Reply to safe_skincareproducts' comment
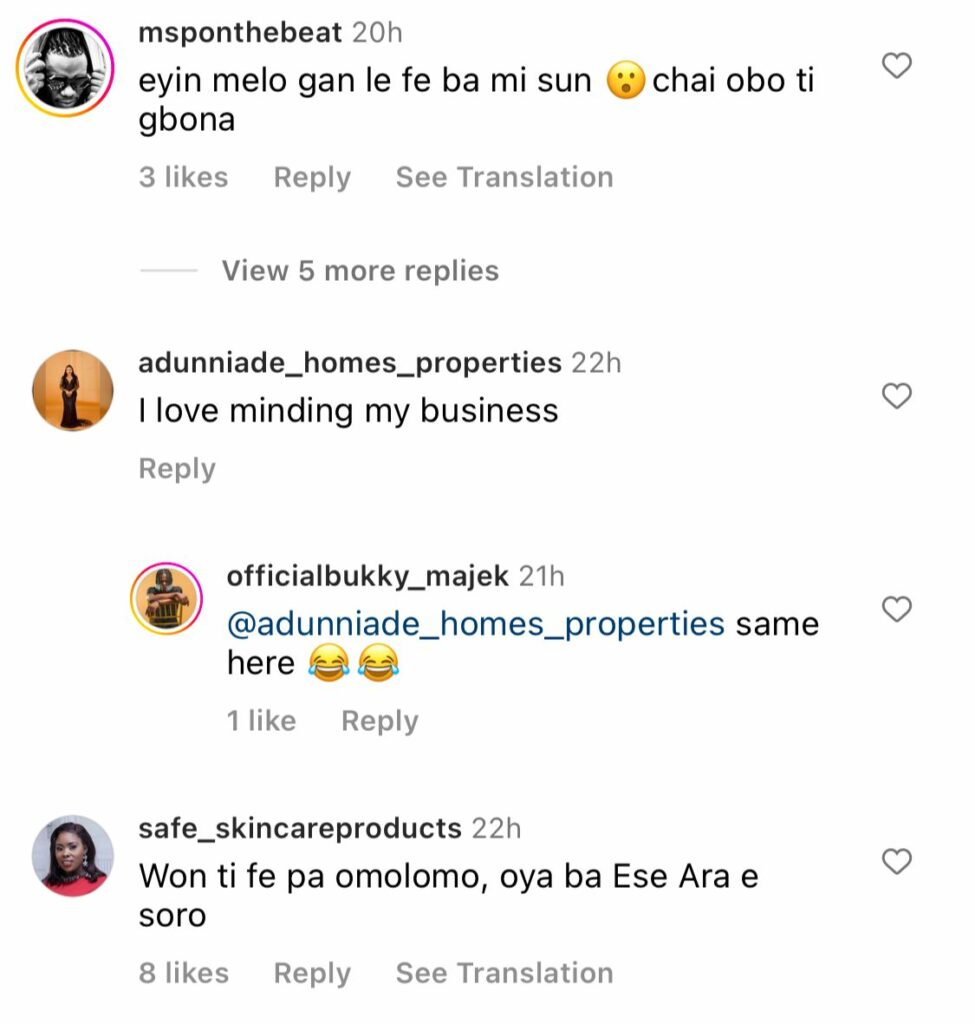The image size is (975, 1024). pyautogui.click(x=311, y=972)
